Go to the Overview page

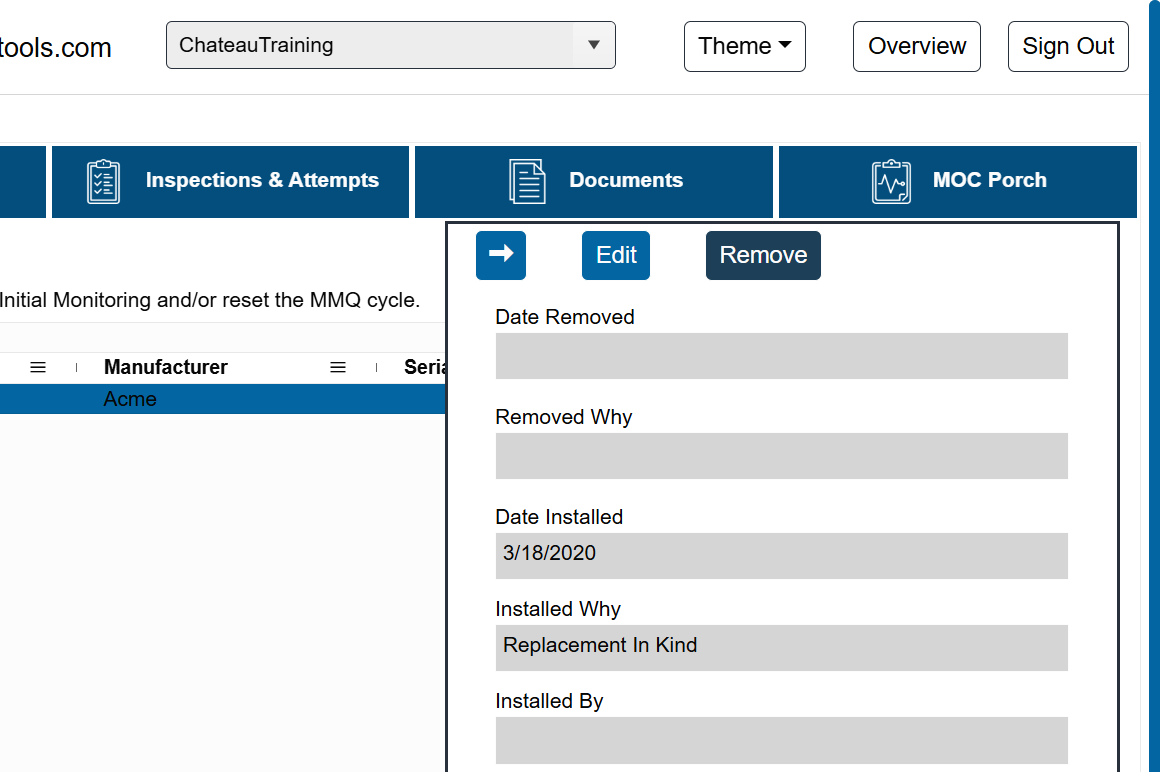[917, 46]
